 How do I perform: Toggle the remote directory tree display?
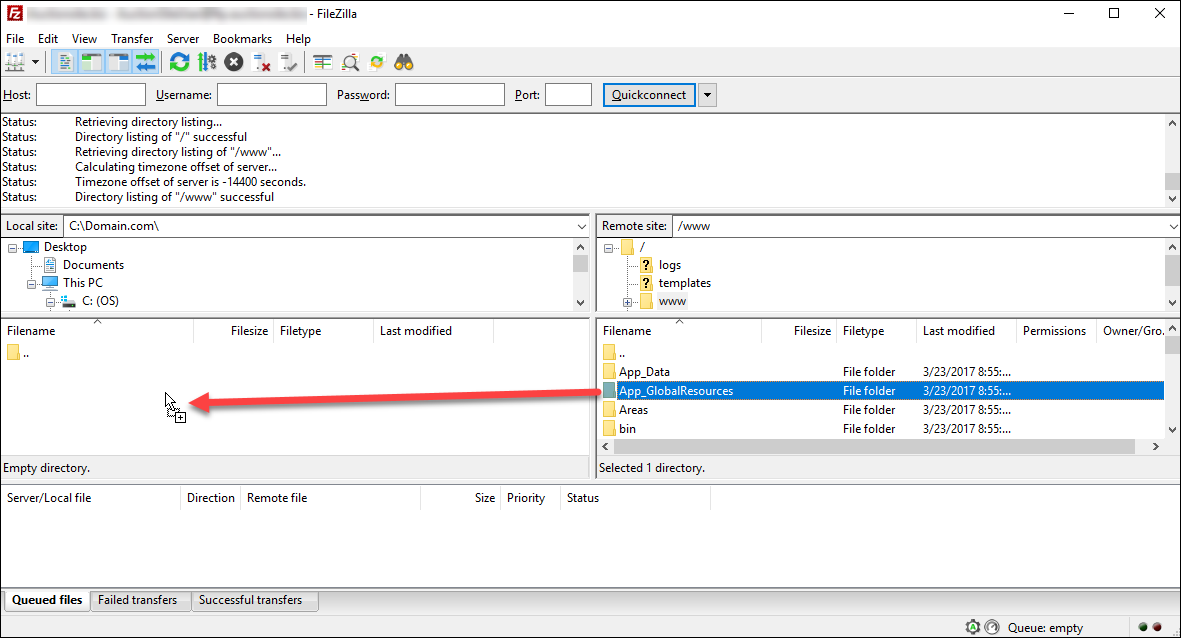point(119,63)
